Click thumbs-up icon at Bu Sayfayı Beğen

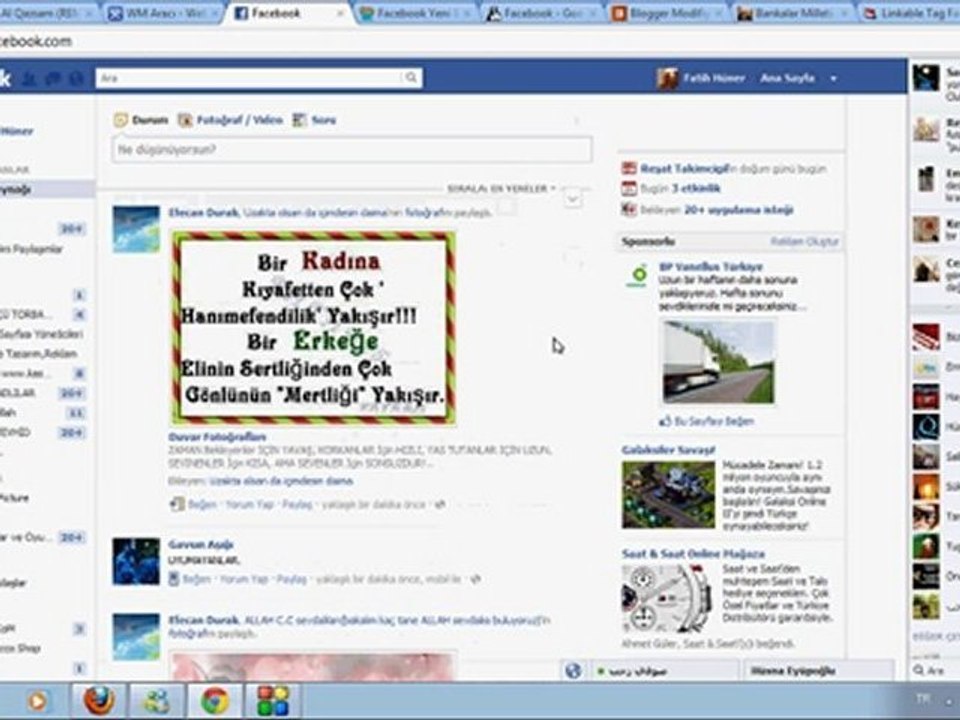click(x=665, y=421)
